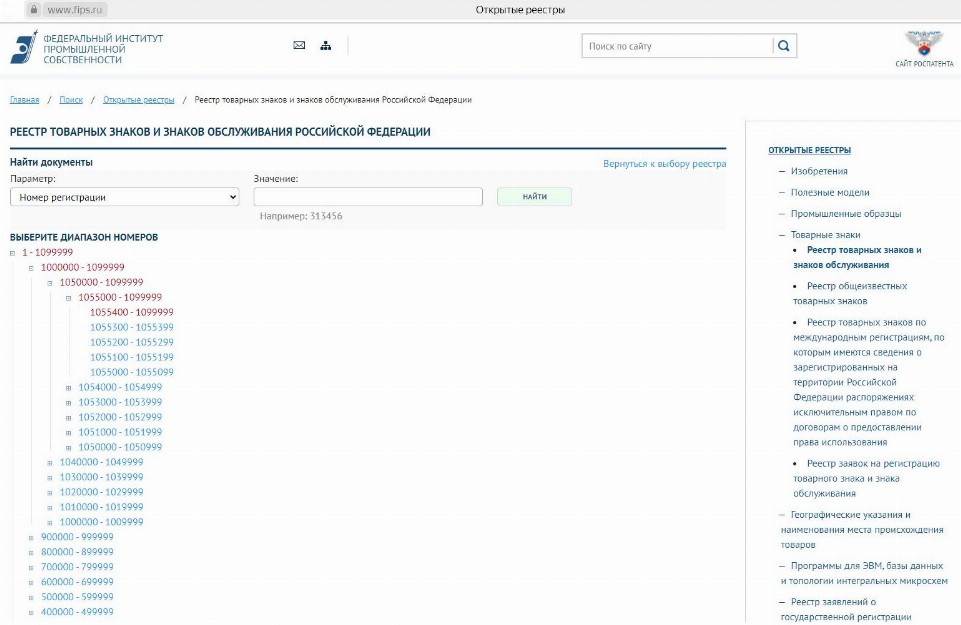Select Изобретения in the sidebar
961x625 pixels.
pos(819,171)
